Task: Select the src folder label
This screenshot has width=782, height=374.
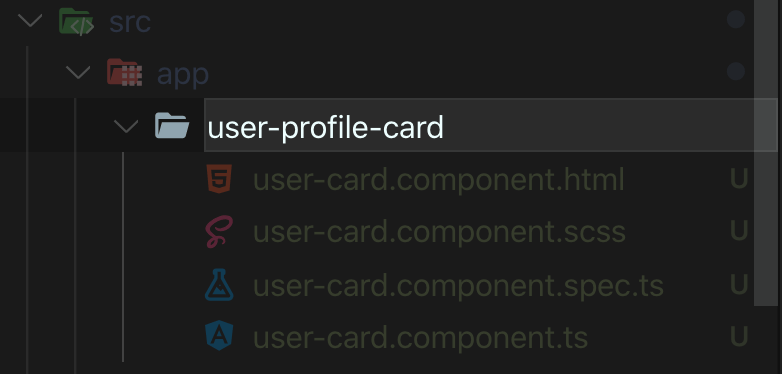Action: [130, 22]
